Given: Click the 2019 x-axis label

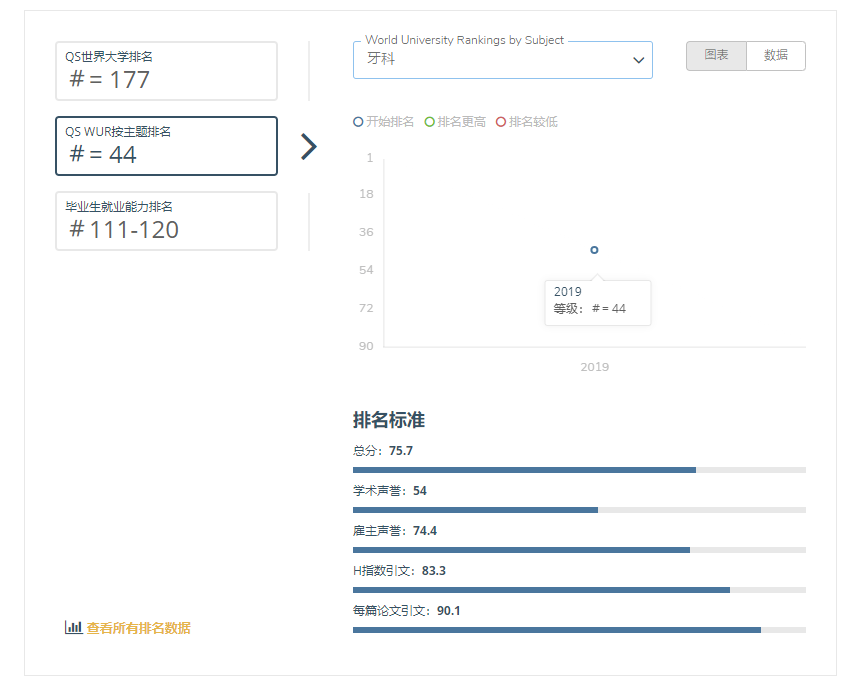Looking at the screenshot, I should point(594,367).
